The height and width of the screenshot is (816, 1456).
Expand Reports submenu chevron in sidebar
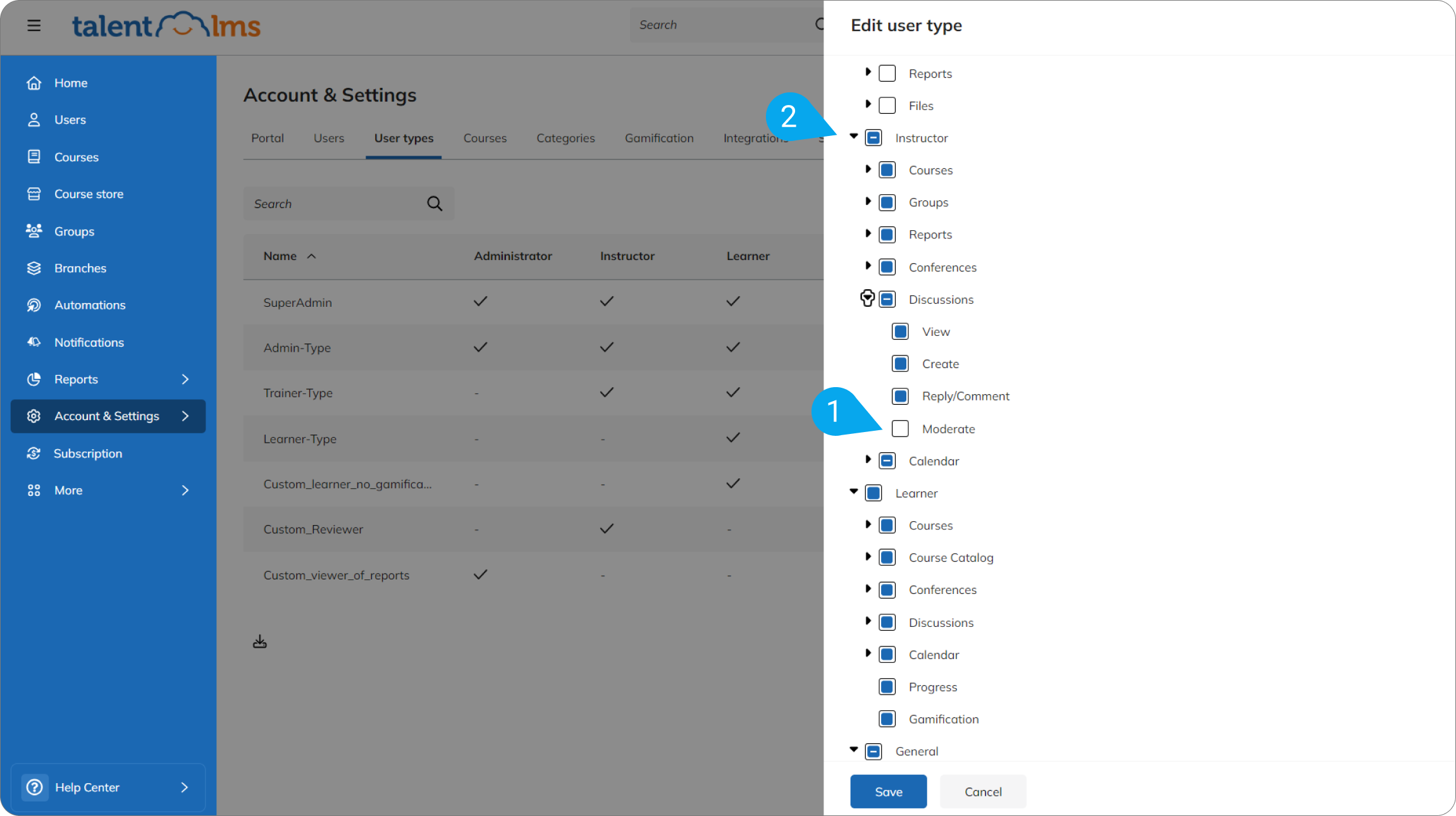pos(185,379)
